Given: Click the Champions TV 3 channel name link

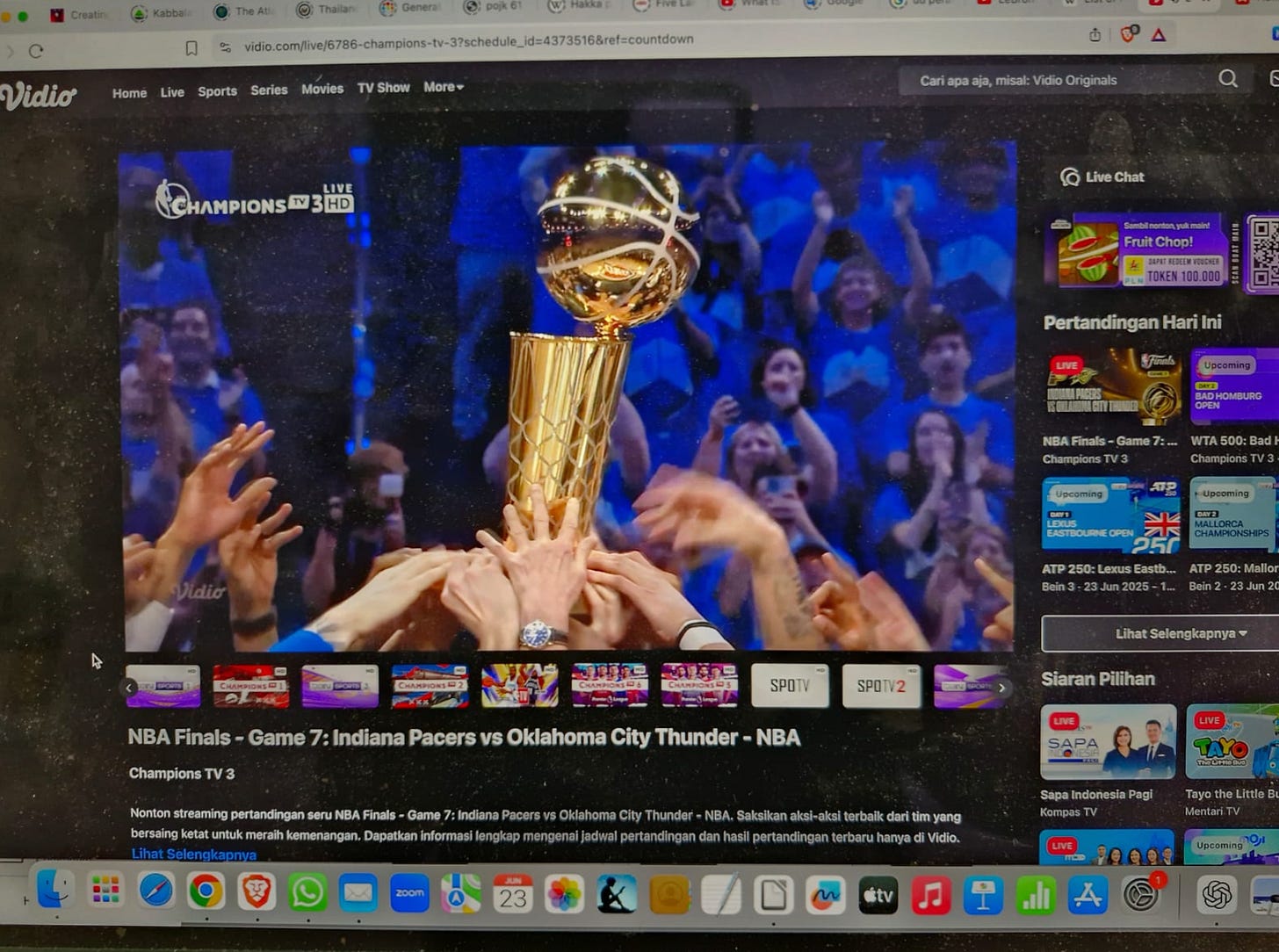Looking at the screenshot, I should (182, 774).
